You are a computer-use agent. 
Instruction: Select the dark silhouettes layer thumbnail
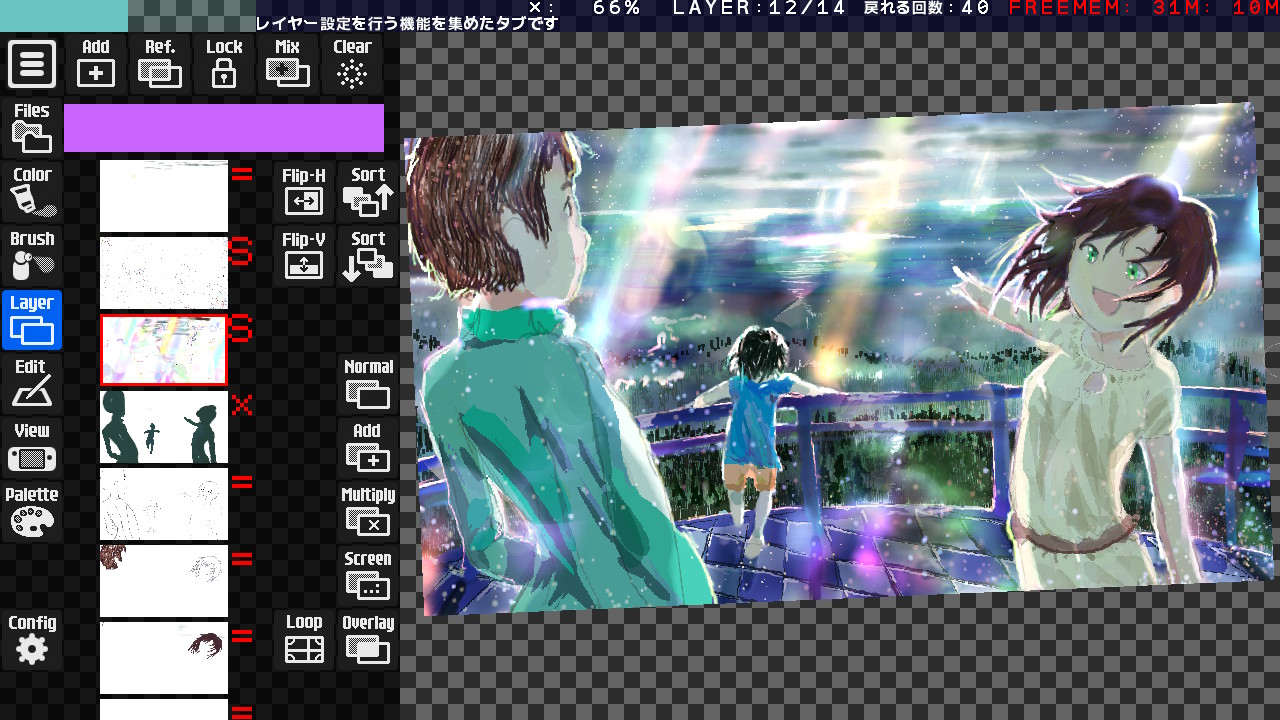click(164, 427)
